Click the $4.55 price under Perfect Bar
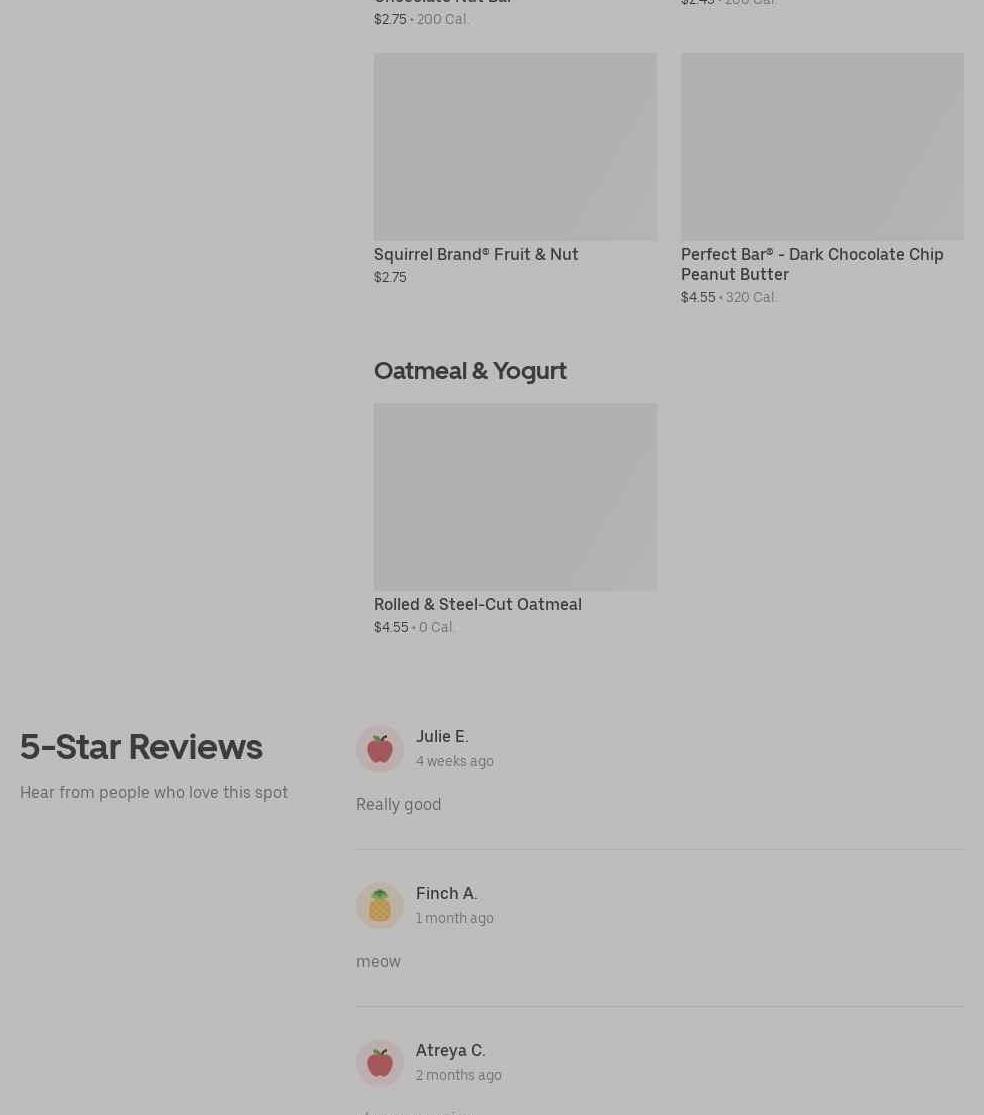 (698, 297)
